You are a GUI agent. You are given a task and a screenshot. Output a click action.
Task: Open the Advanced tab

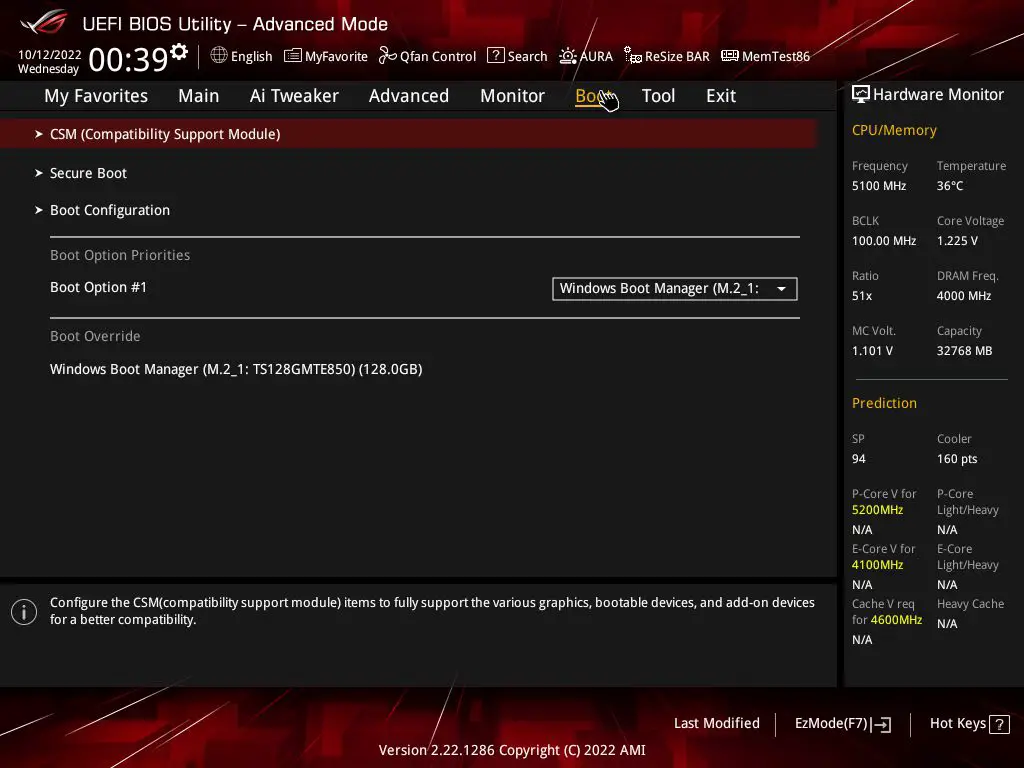pos(409,96)
